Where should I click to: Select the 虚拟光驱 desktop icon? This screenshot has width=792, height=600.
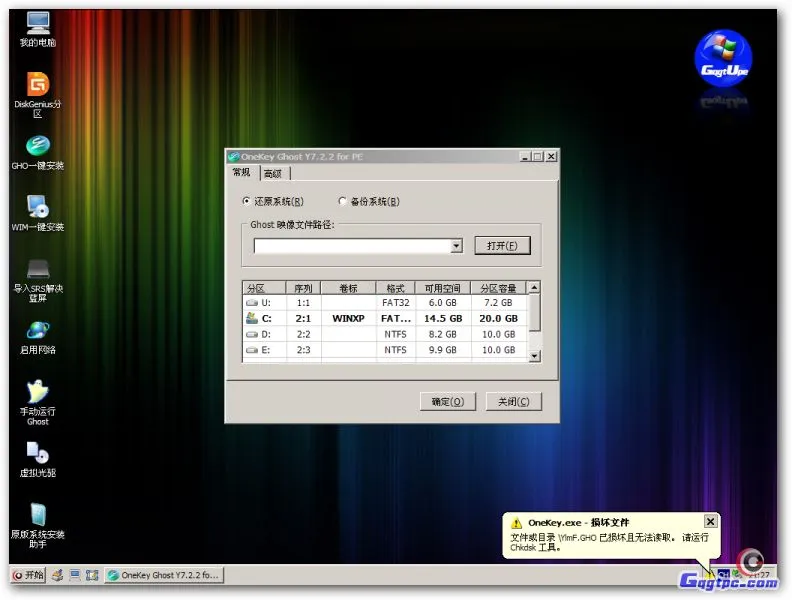[x=38, y=459]
